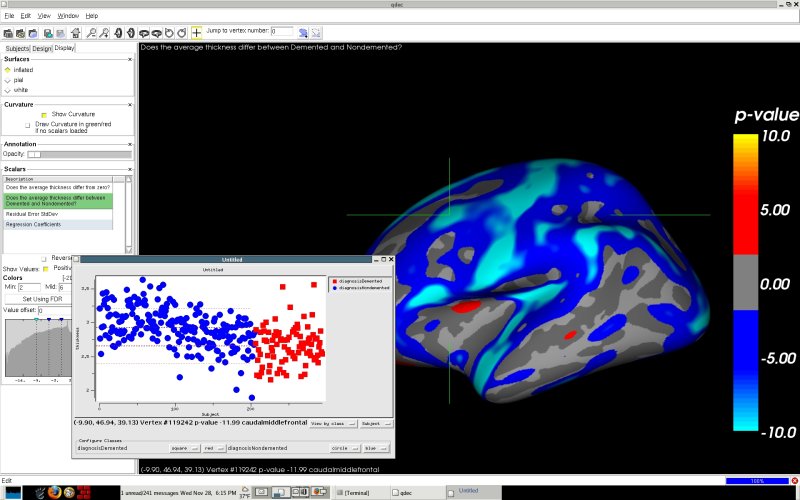Click the go-to-vertex icon beside number field
Viewport: 800px width, 500px height.
pyautogui.click(x=302, y=32)
